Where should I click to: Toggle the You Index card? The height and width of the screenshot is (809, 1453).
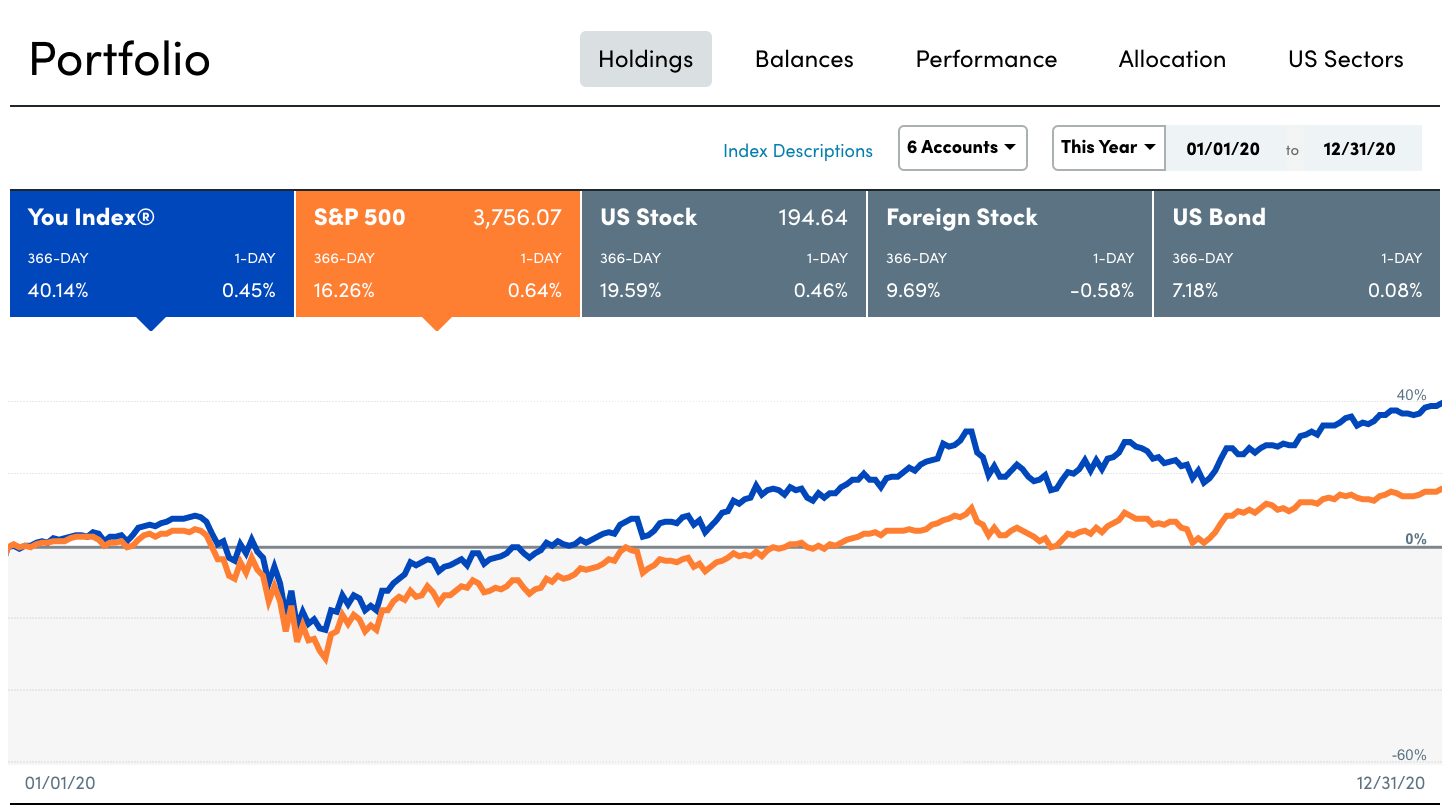(152, 254)
